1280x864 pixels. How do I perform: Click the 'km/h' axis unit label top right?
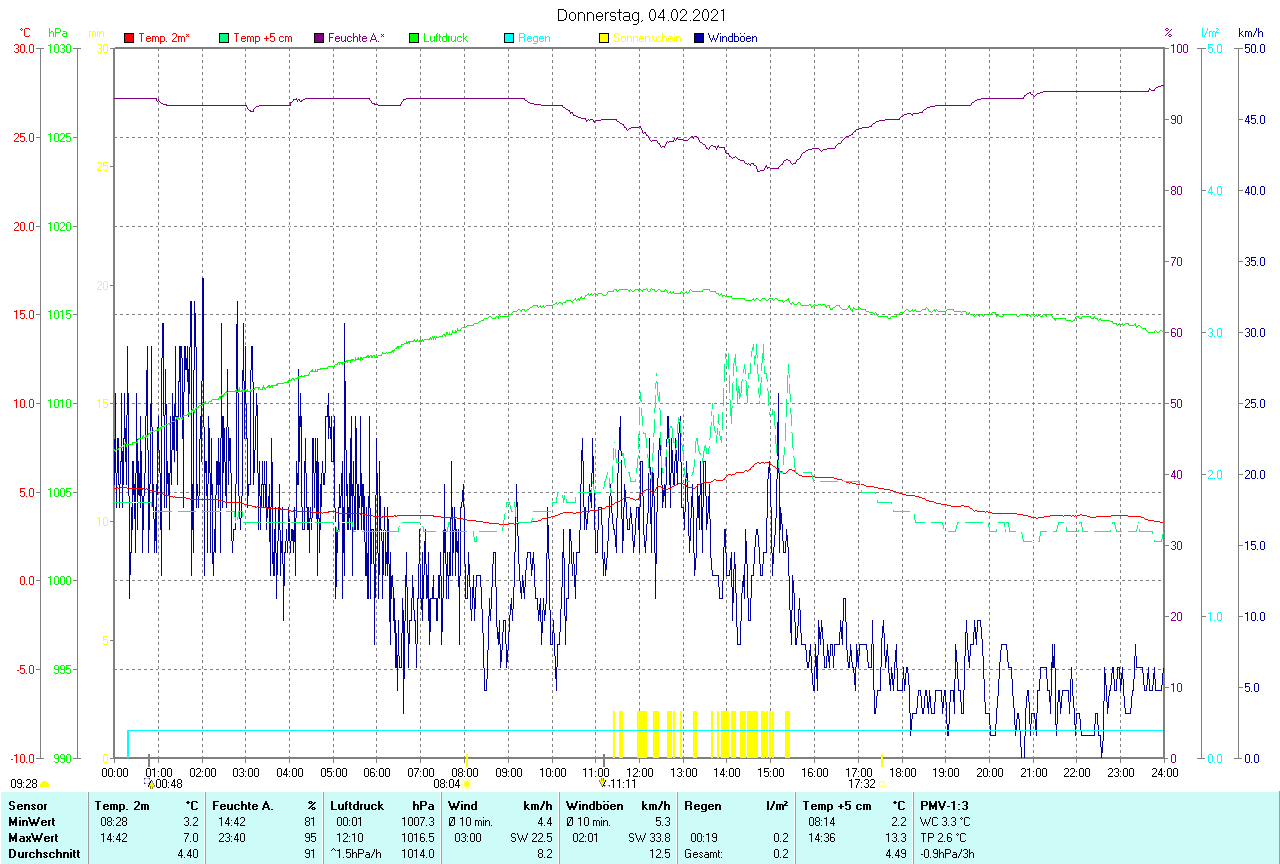click(1251, 33)
